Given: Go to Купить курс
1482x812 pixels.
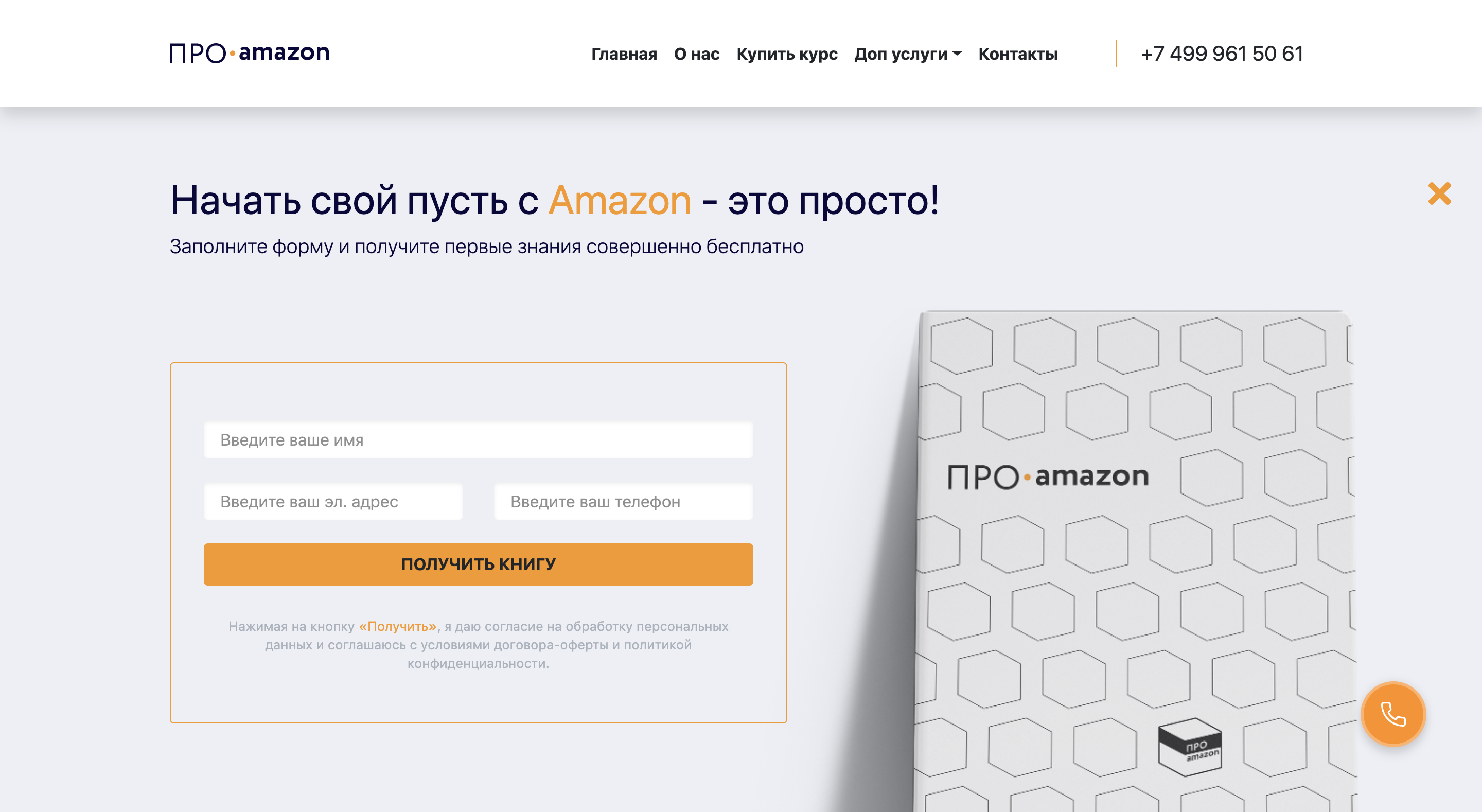Looking at the screenshot, I should coord(787,54).
